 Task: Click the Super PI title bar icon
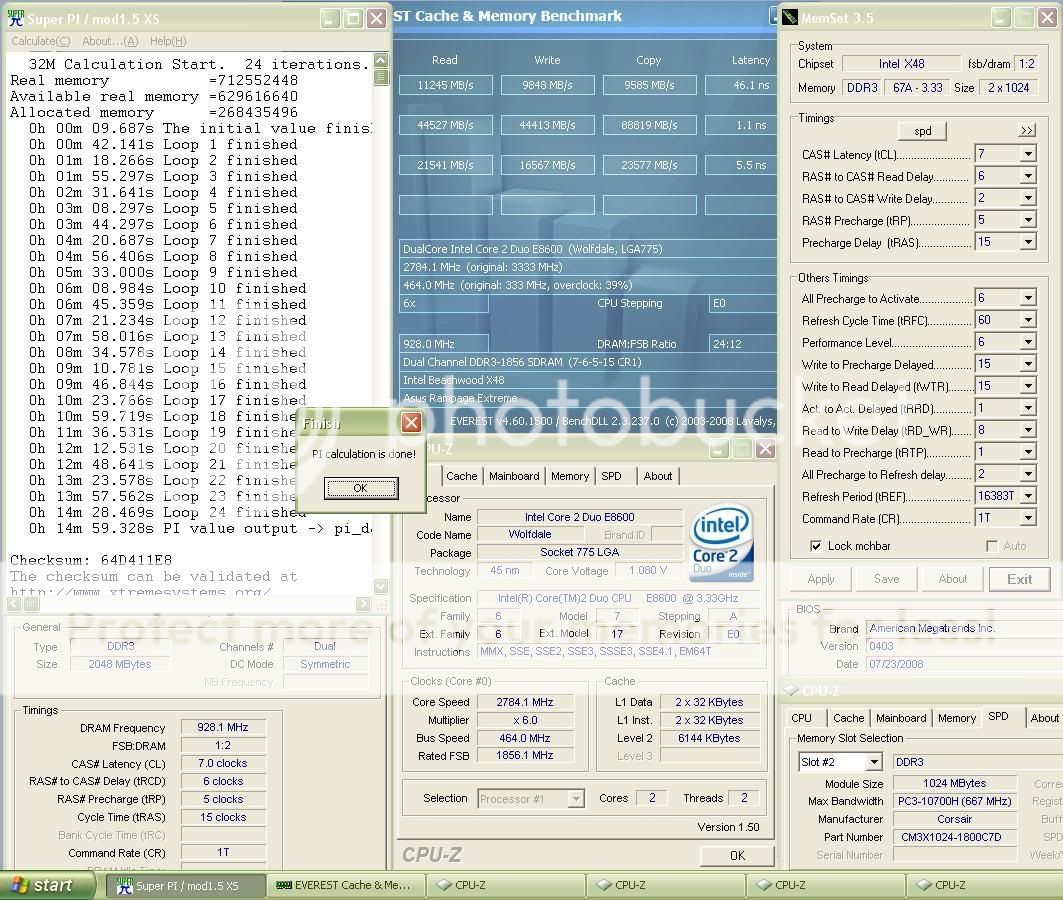pos(15,18)
